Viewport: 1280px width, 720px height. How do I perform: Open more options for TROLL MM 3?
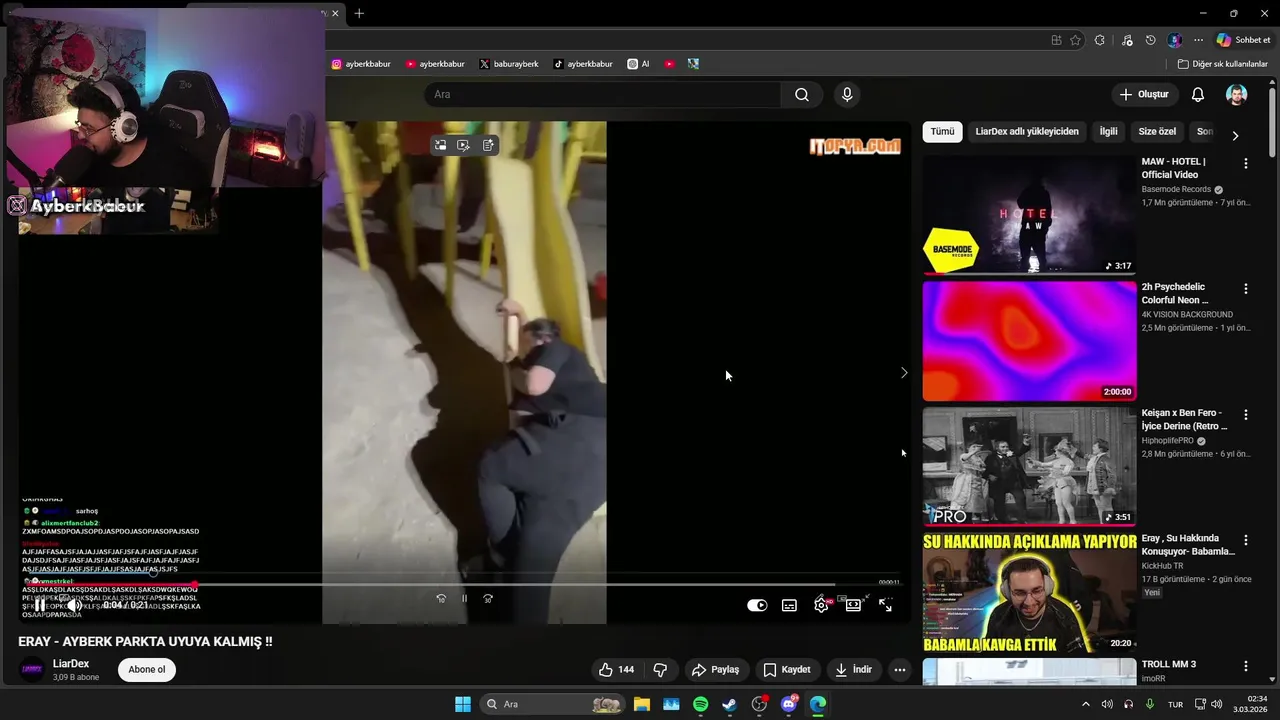click(1245, 666)
